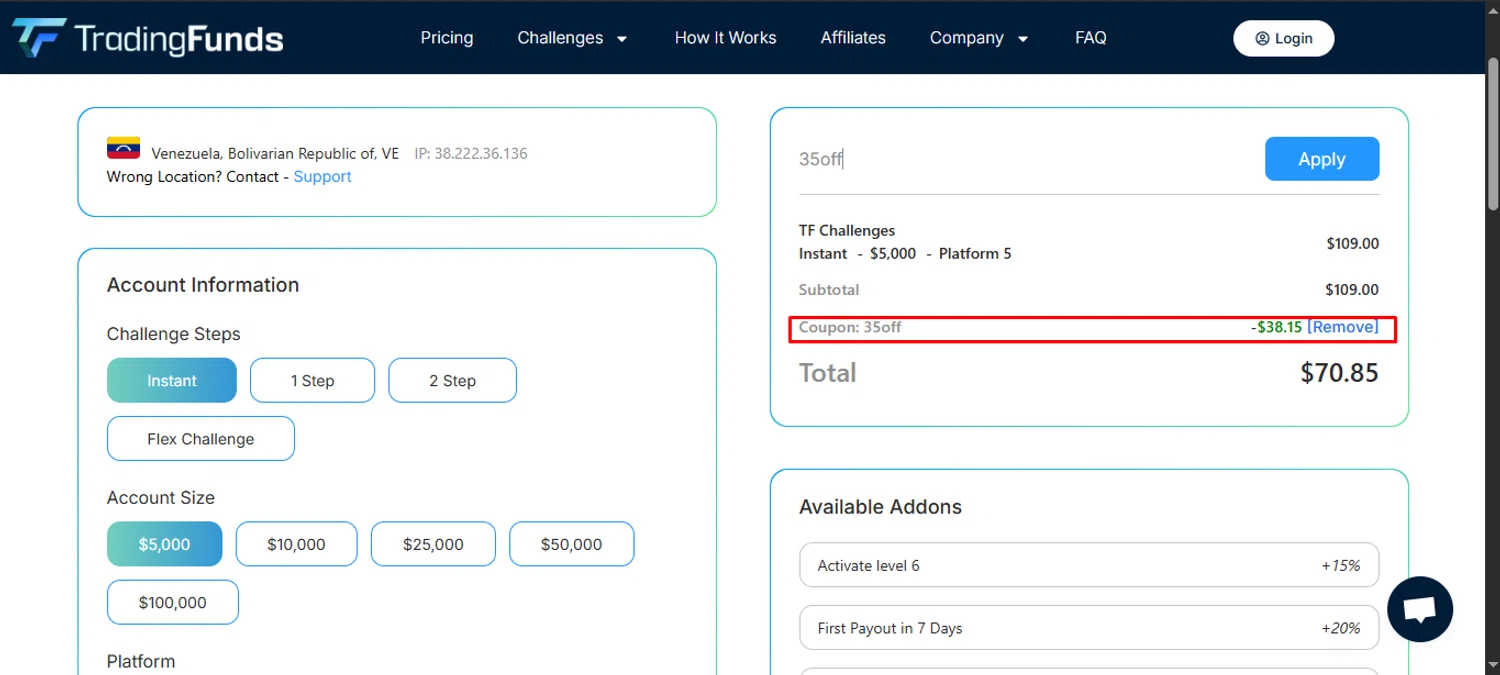
Task: Open the FAQ page
Action: (1091, 38)
